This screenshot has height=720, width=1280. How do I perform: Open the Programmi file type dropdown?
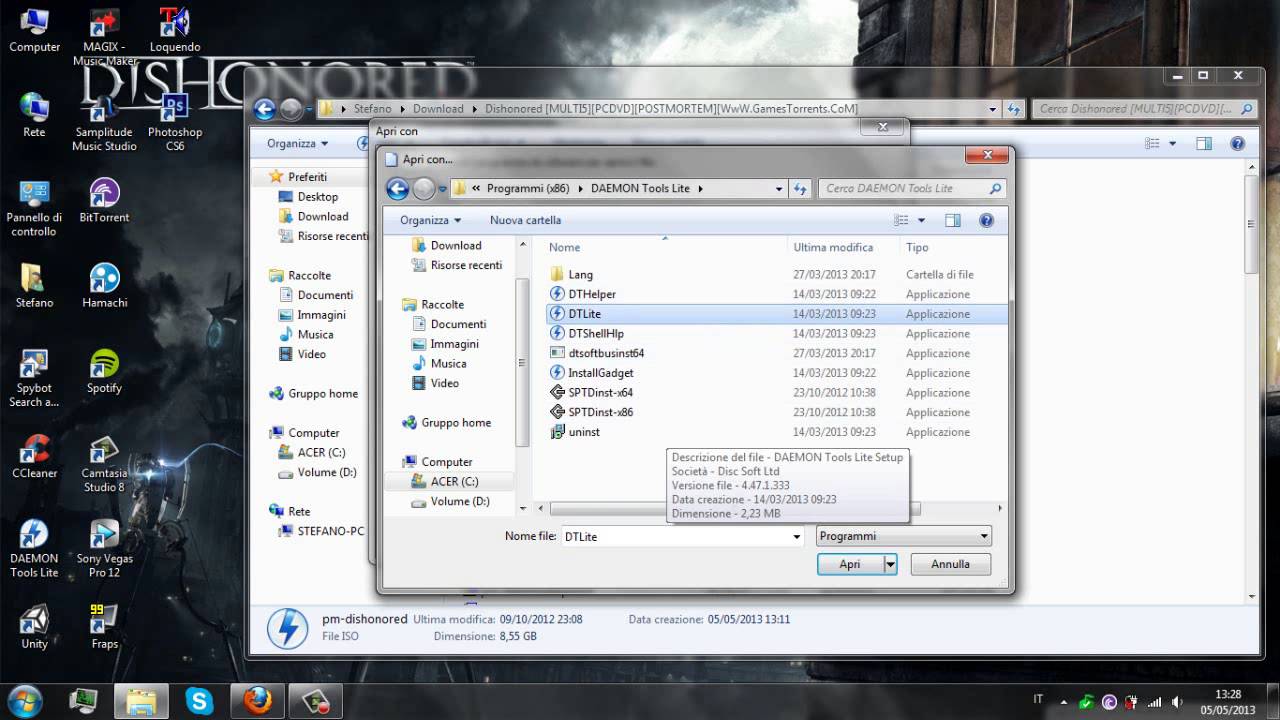tap(904, 536)
